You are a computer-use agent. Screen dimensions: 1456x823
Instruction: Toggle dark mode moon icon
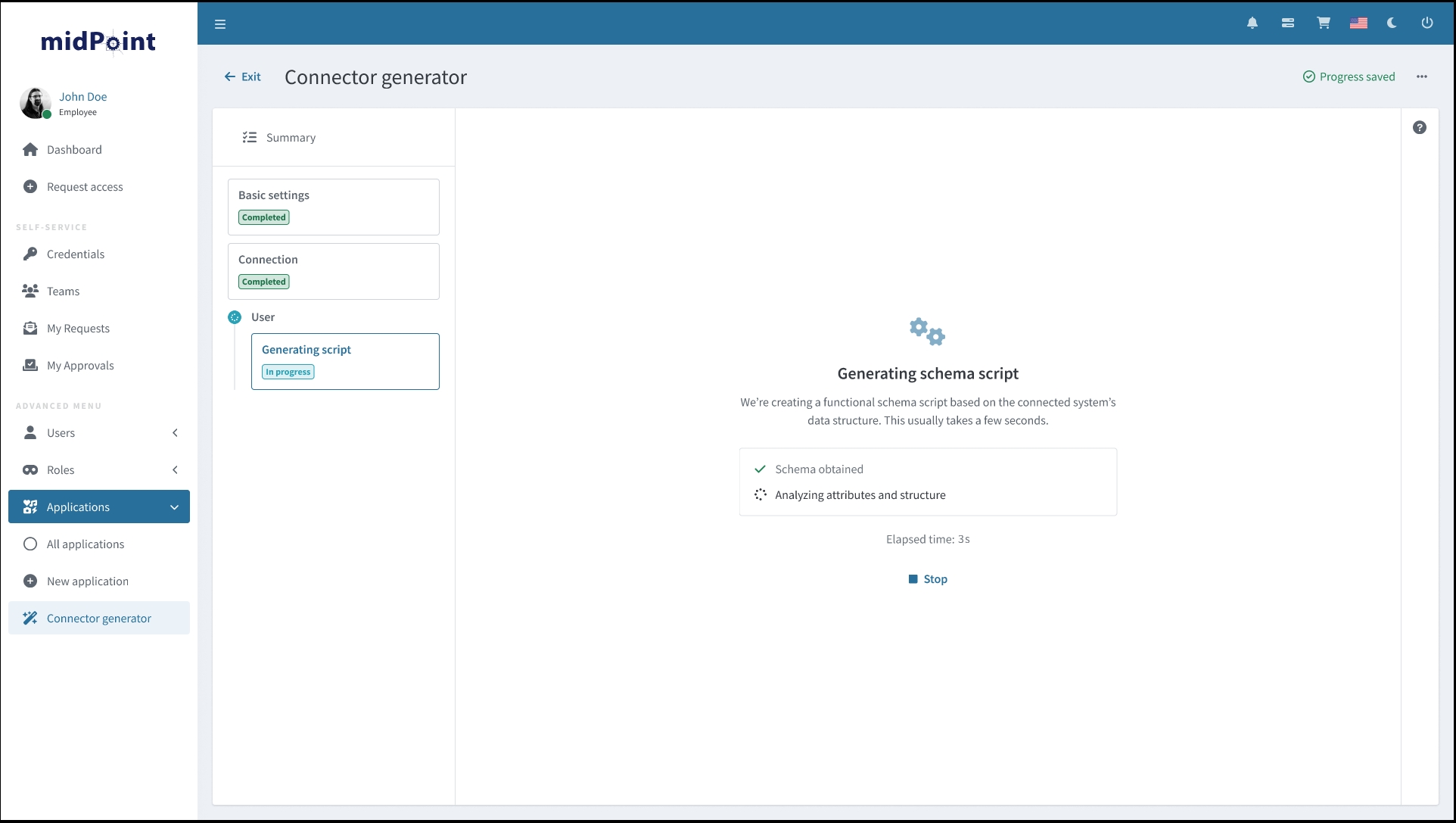(1392, 23)
